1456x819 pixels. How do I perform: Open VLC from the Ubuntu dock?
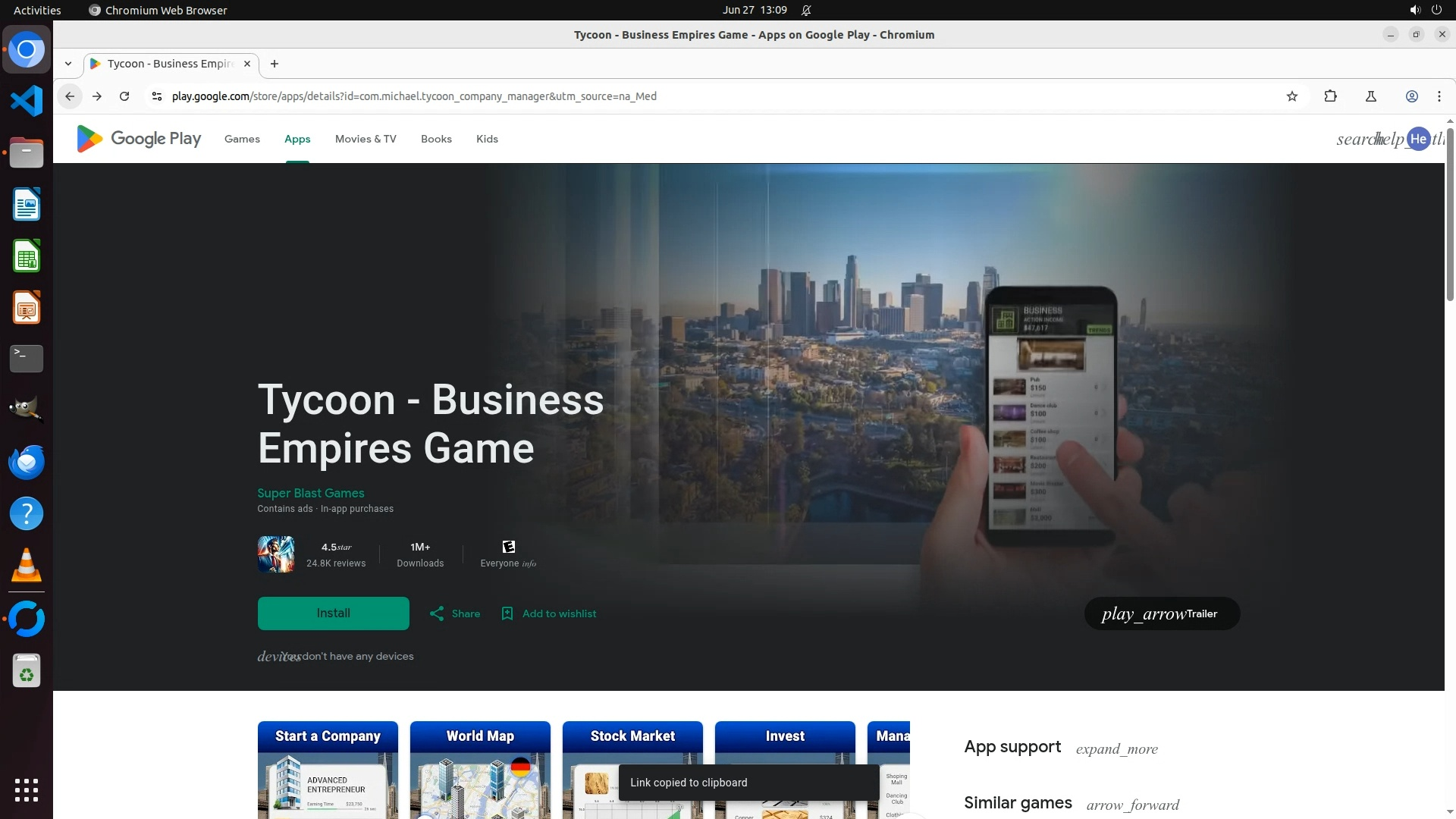27,566
